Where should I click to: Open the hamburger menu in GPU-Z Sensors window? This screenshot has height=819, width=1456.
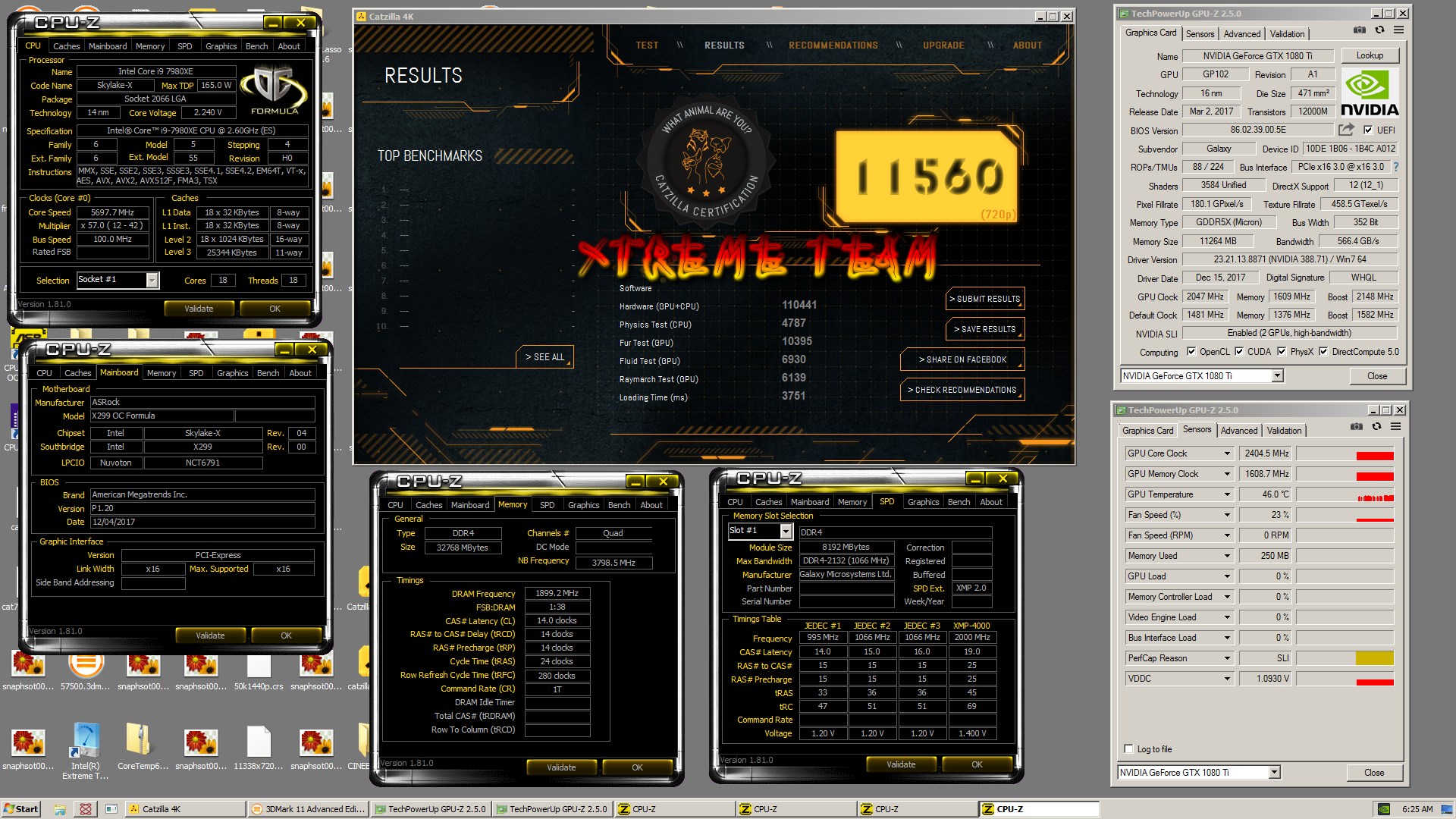[1395, 427]
